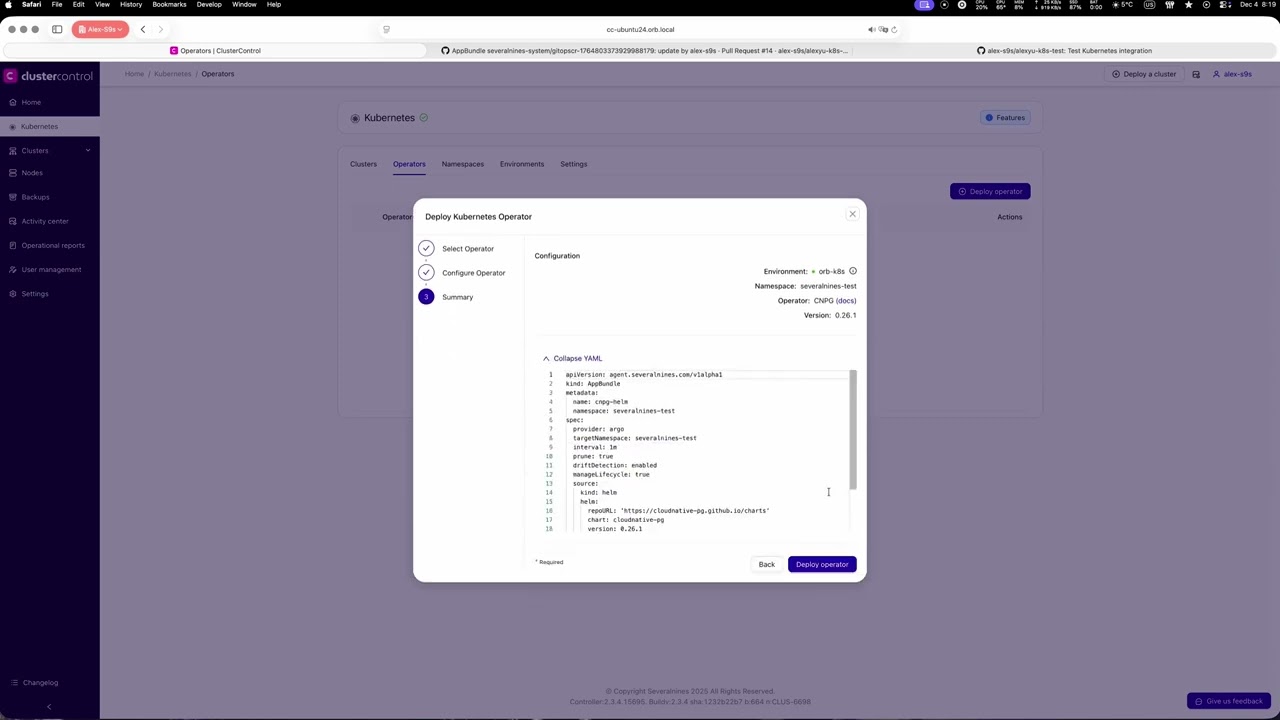The image size is (1280, 720).
Task: Click Deploy operator in dialog footer
Action: (822, 564)
